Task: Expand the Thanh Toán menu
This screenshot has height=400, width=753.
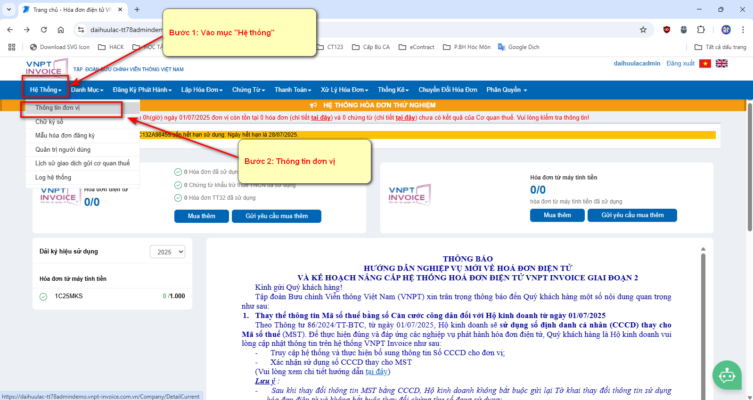Action: (x=292, y=90)
